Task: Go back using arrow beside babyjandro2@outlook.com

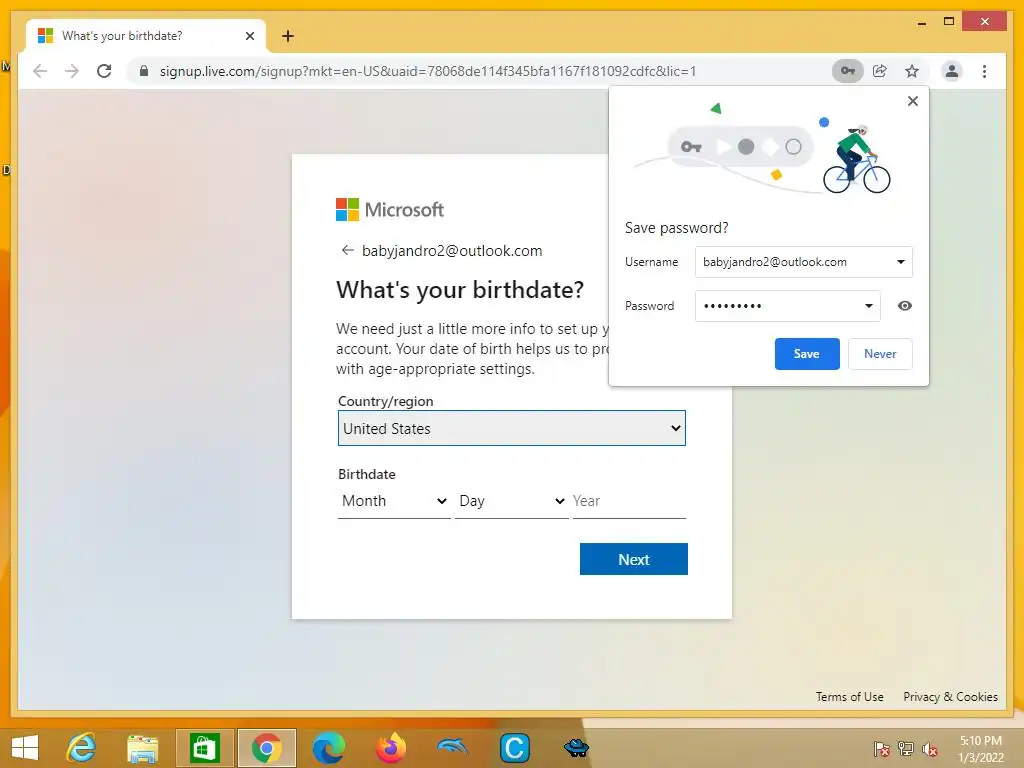Action: click(347, 251)
